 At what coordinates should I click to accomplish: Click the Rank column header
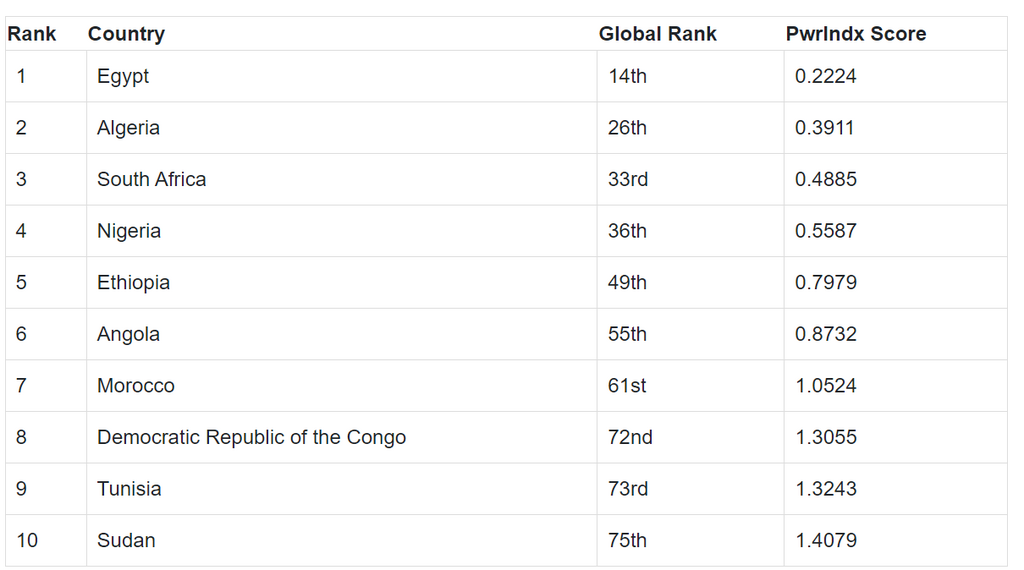tap(32, 34)
